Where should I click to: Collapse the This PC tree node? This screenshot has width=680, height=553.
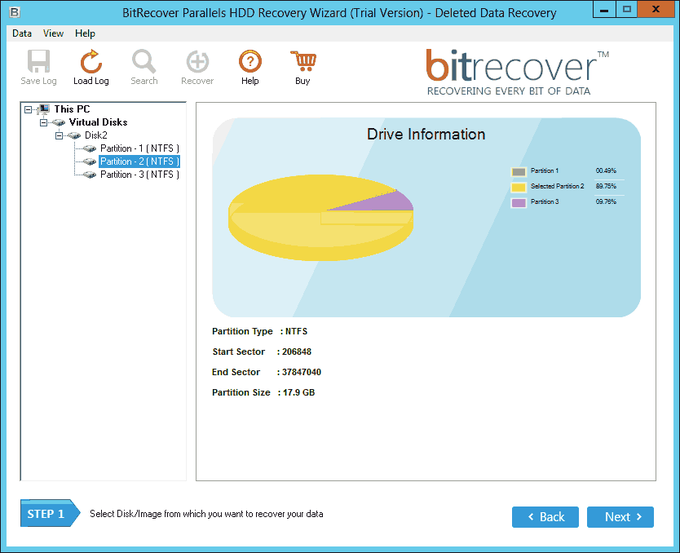28,109
